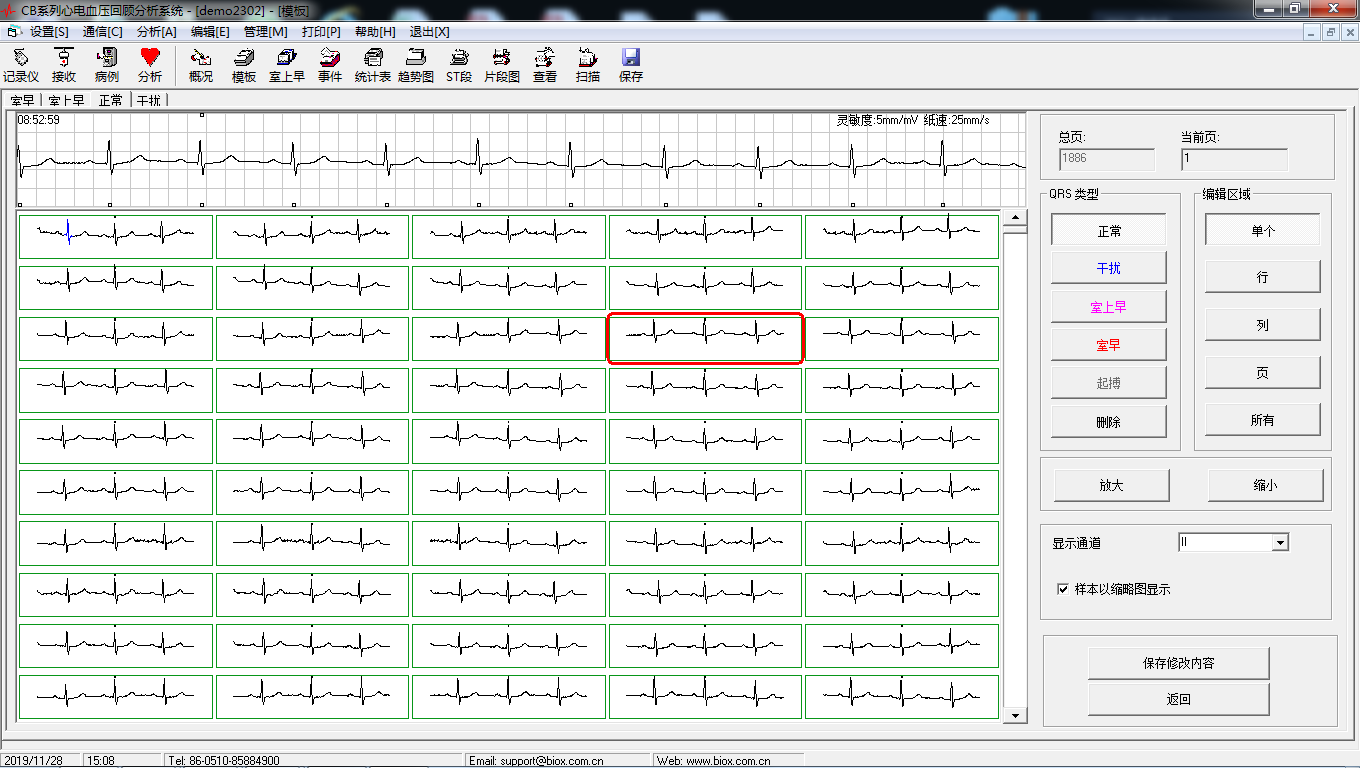Open the 概况 overview toolbar icon

[x=201, y=64]
